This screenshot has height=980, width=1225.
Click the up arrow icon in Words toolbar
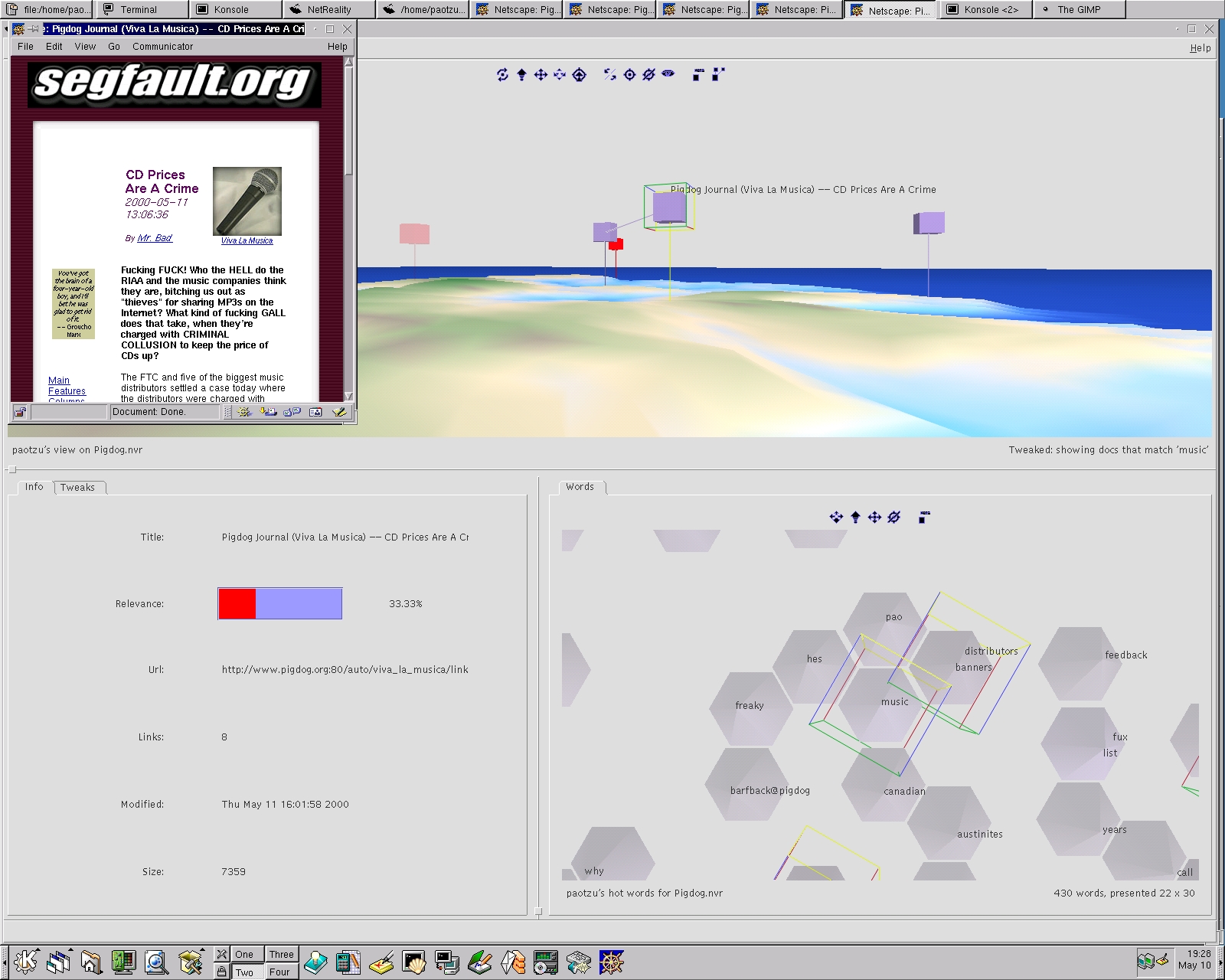tap(855, 518)
